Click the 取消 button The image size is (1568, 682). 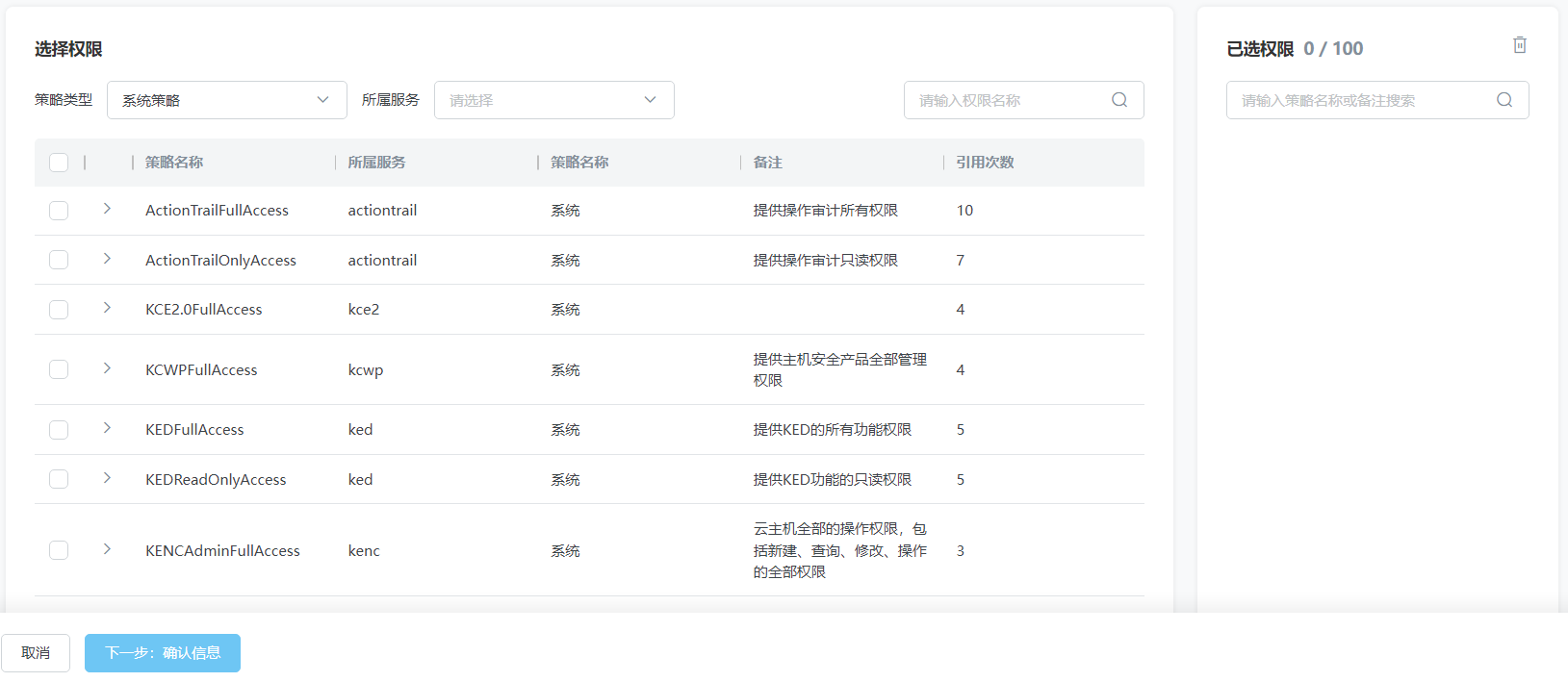tap(36, 653)
